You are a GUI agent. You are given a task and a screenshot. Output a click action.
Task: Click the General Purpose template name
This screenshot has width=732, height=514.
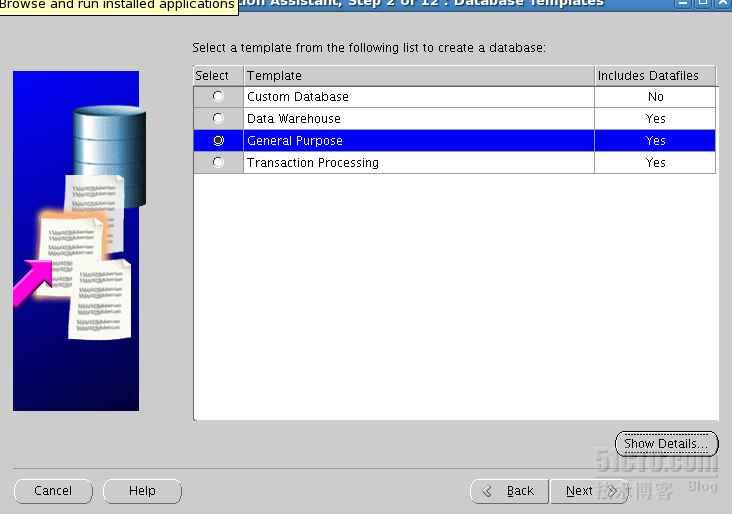295,141
